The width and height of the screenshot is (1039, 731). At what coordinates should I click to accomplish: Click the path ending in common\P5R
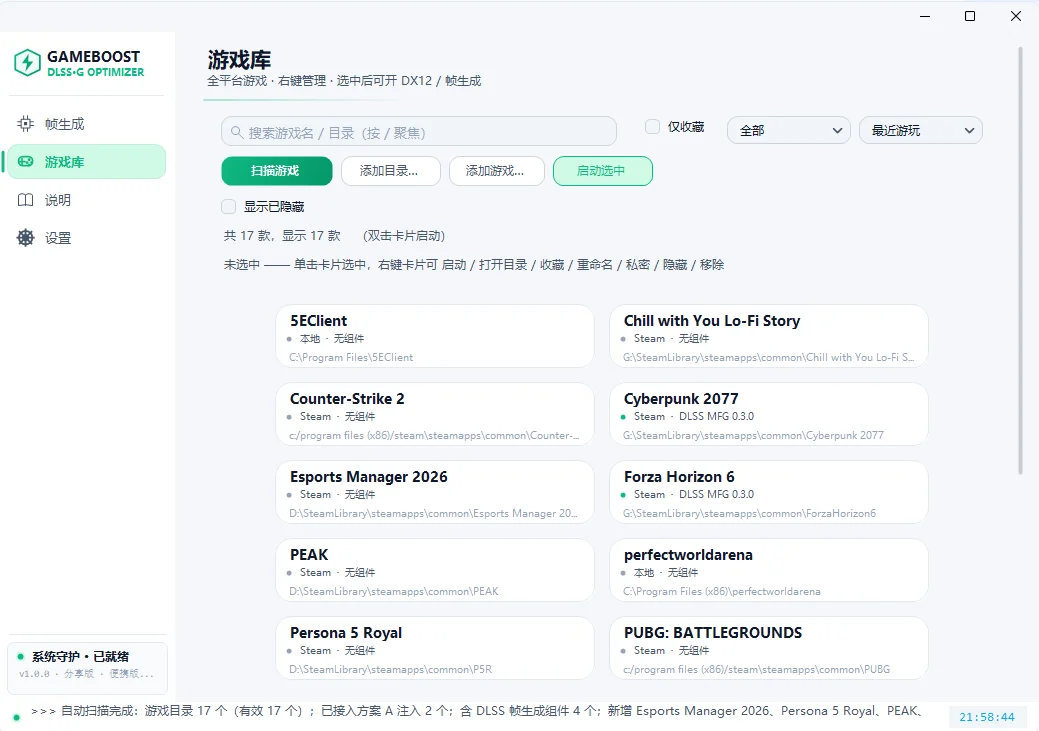[x=390, y=670]
